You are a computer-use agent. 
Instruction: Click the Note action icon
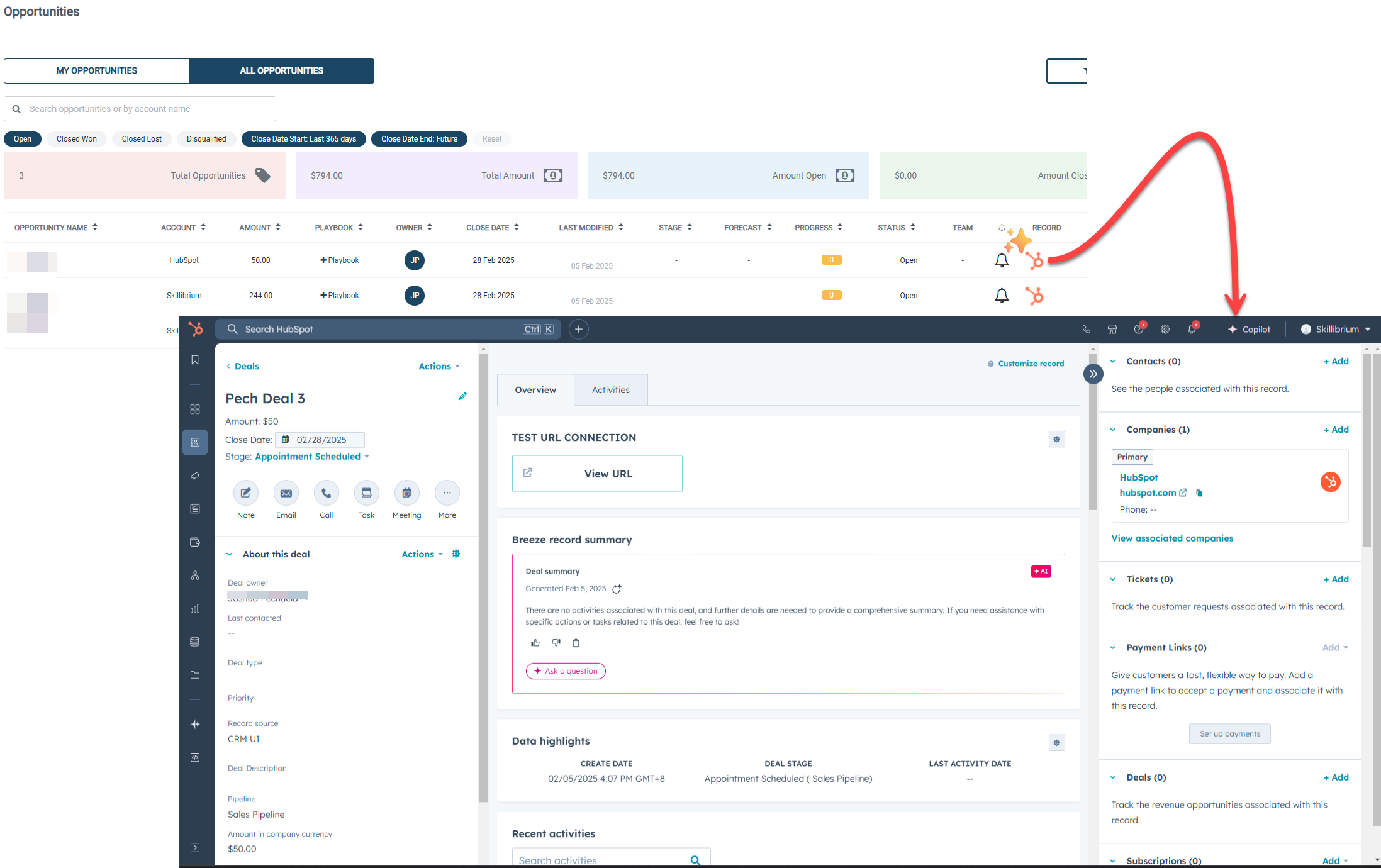245,493
